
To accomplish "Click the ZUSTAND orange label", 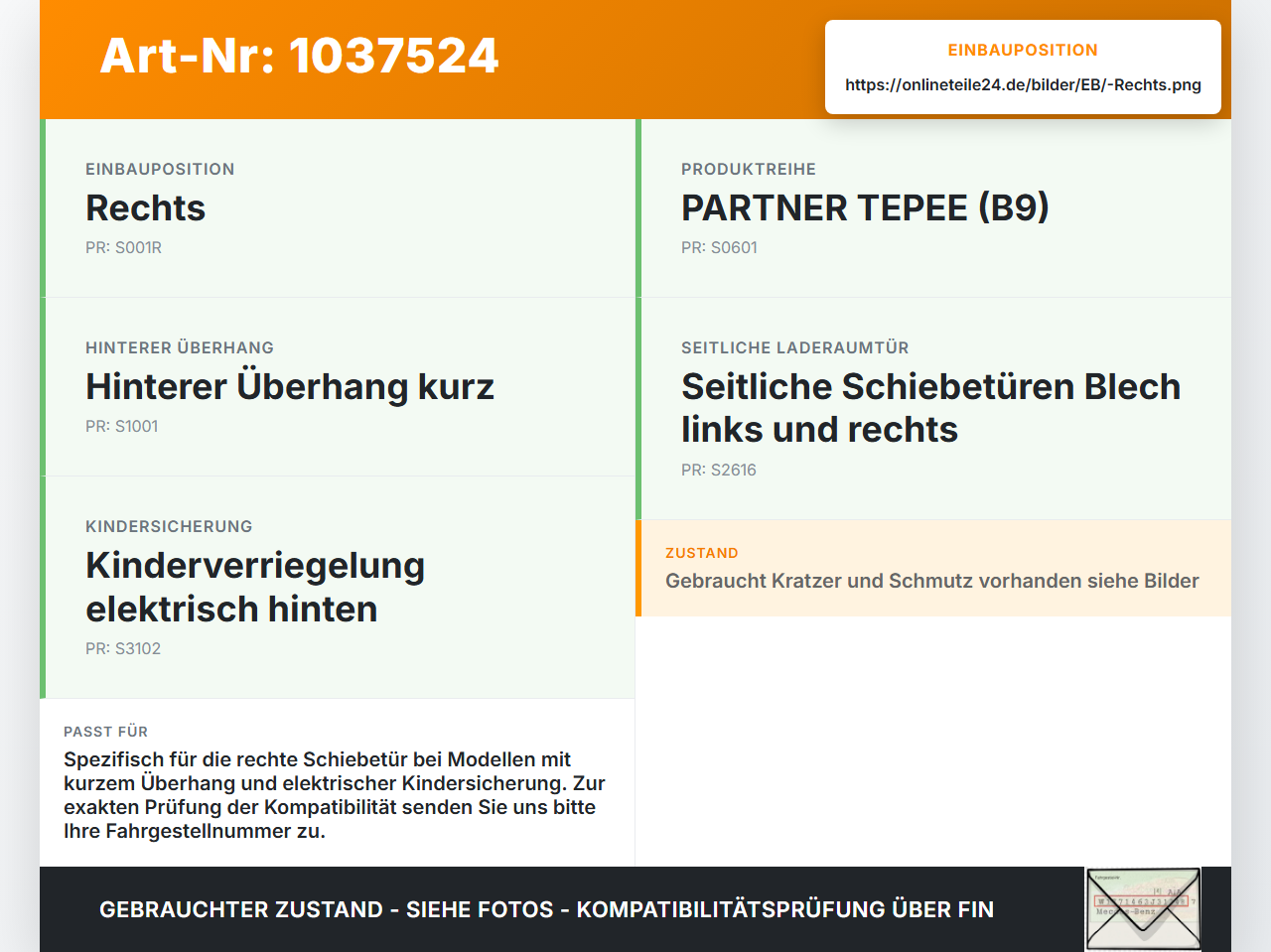I will (702, 553).
